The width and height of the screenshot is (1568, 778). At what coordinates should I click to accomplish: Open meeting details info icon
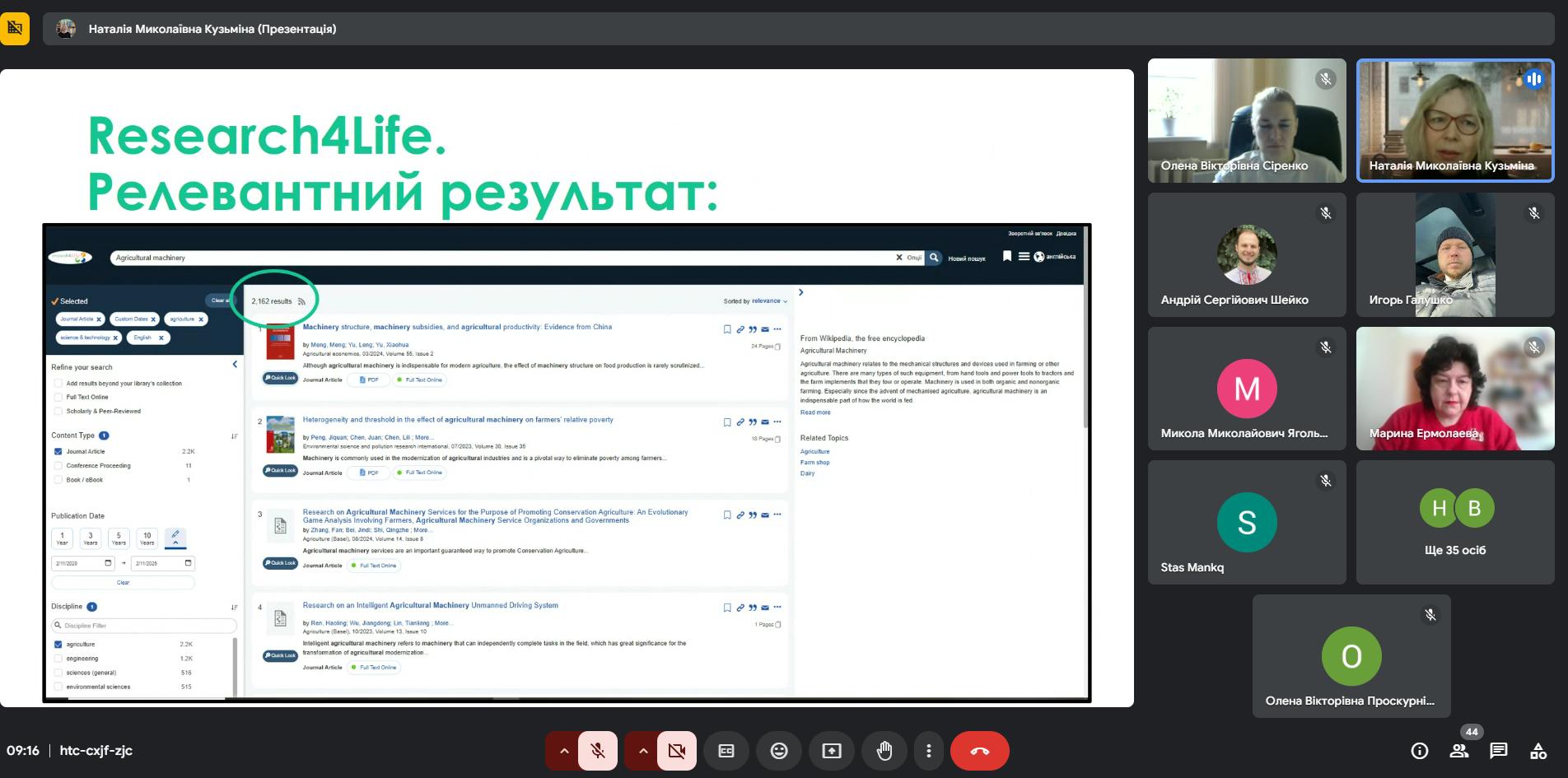(1420, 751)
